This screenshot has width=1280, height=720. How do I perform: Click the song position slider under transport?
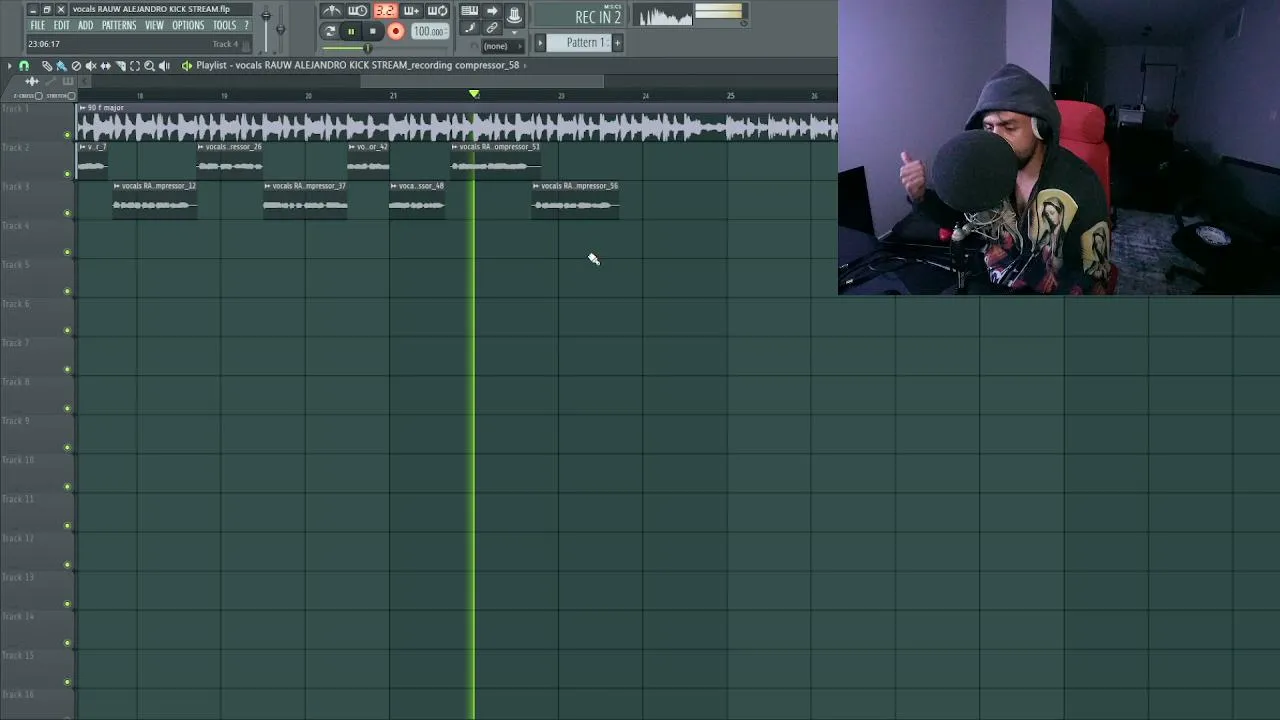point(367,48)
